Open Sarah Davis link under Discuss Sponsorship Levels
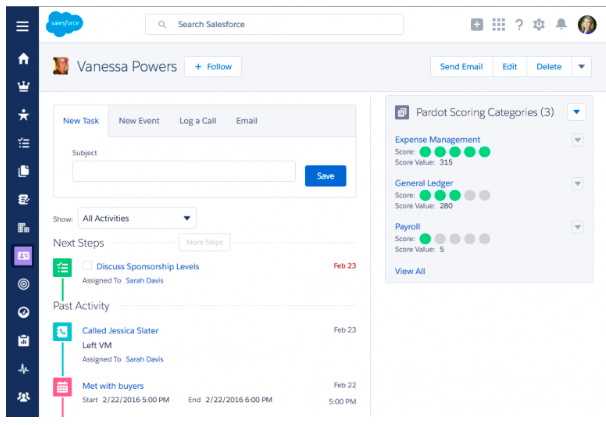The width and height of the screenshot is (606, 425). 145,280
